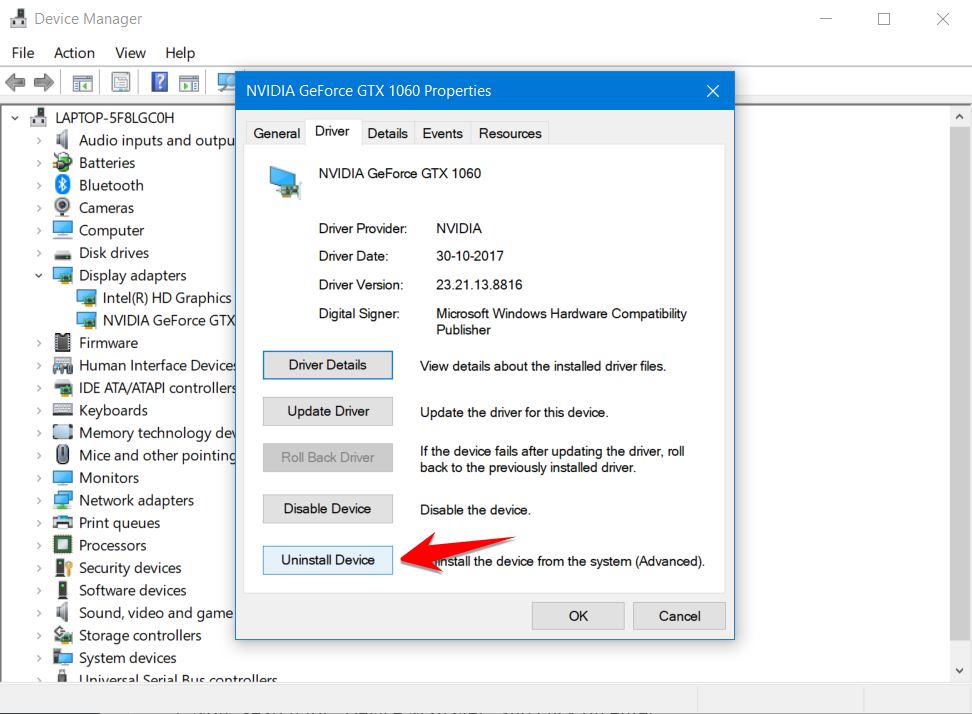Click the Batteries icon in device tree
This screenshot has width=972, height=714.
point(62,162)
